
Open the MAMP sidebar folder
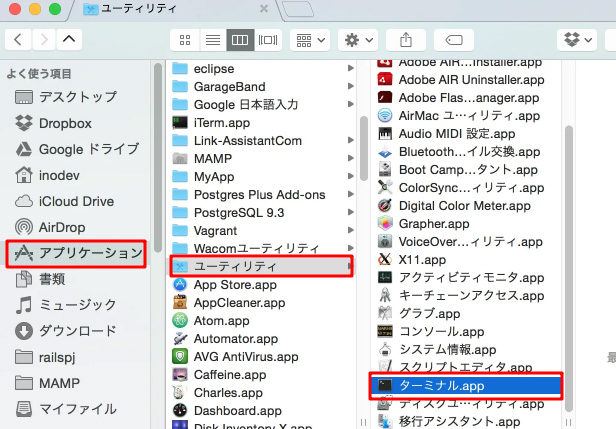47,383
